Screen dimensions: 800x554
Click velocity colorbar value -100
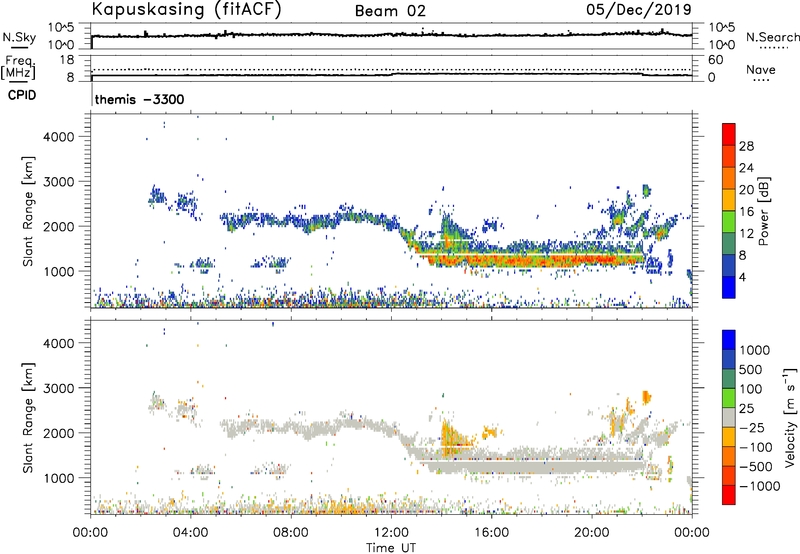coord(755,447)
